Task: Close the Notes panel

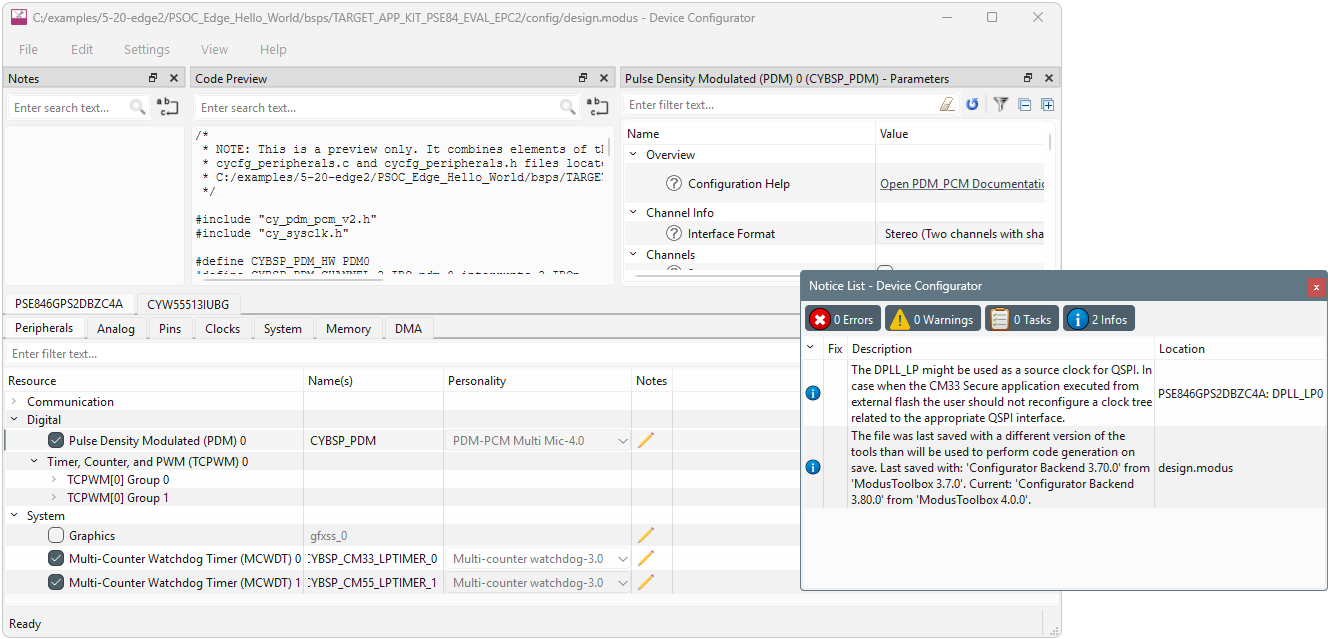Action: tap(174, 78)
